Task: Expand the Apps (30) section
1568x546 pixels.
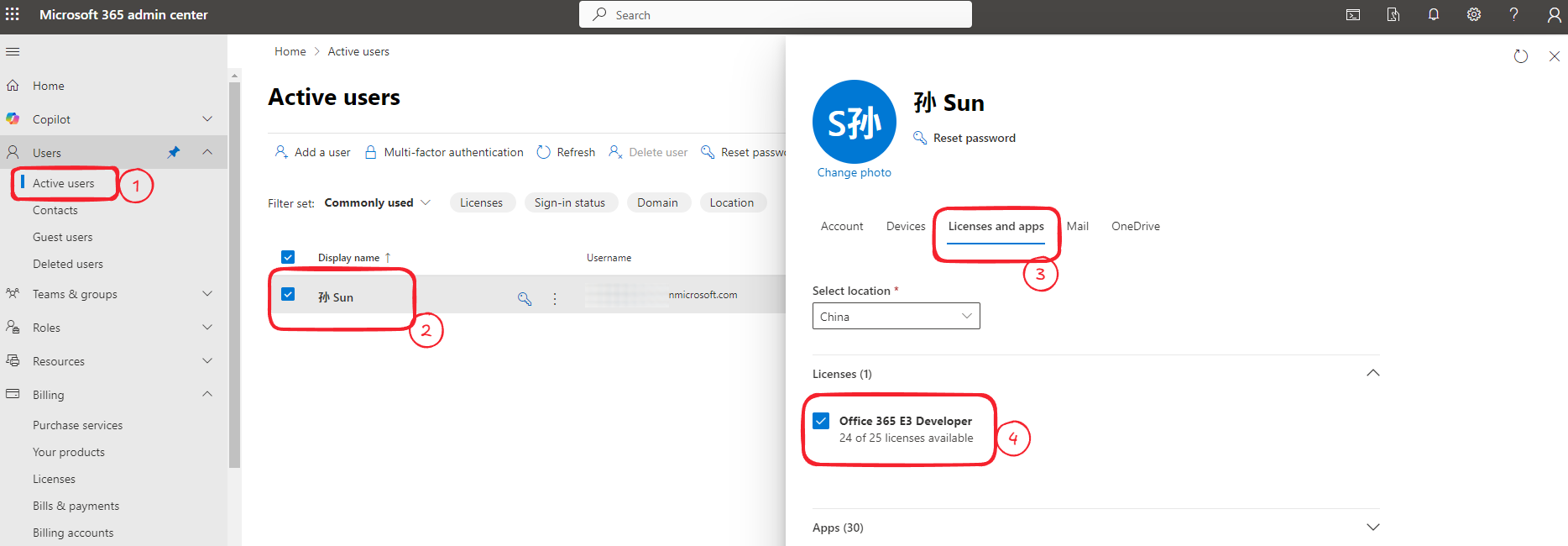Action: pos(1372,528)
